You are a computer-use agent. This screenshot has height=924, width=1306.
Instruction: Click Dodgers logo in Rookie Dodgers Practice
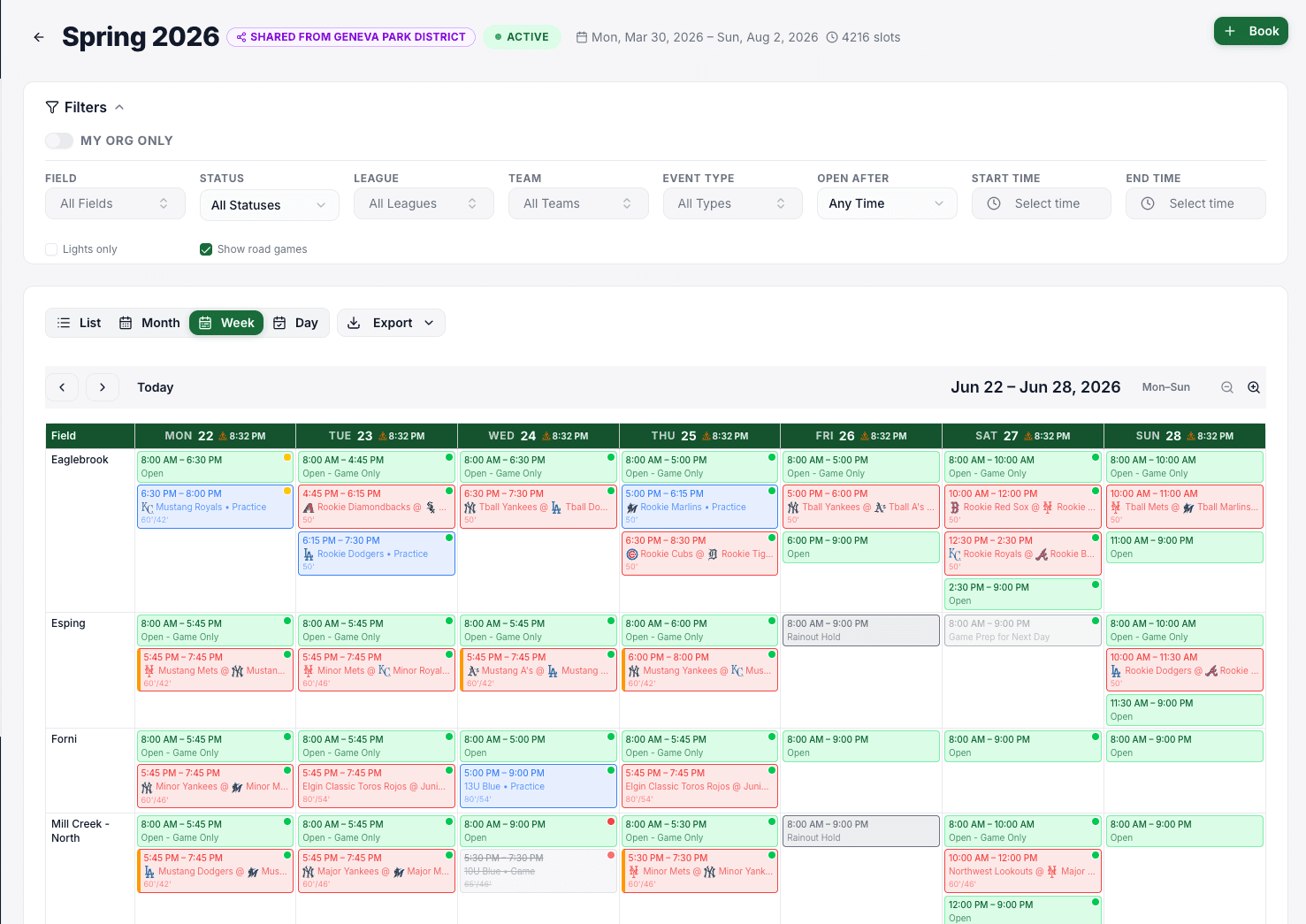(309, 554)
